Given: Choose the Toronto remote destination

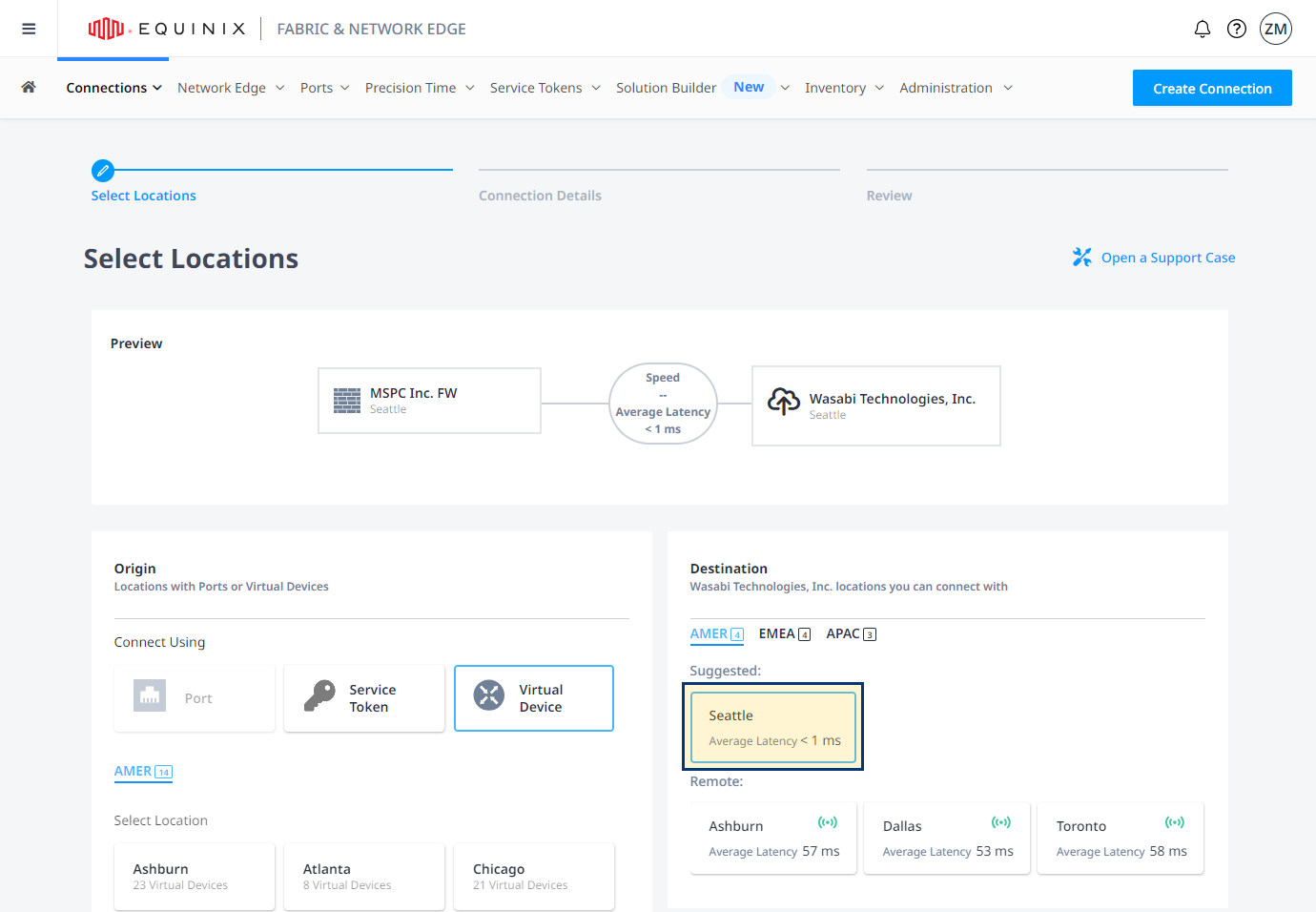Looking at the screenshot, I should coord(1121,839).
